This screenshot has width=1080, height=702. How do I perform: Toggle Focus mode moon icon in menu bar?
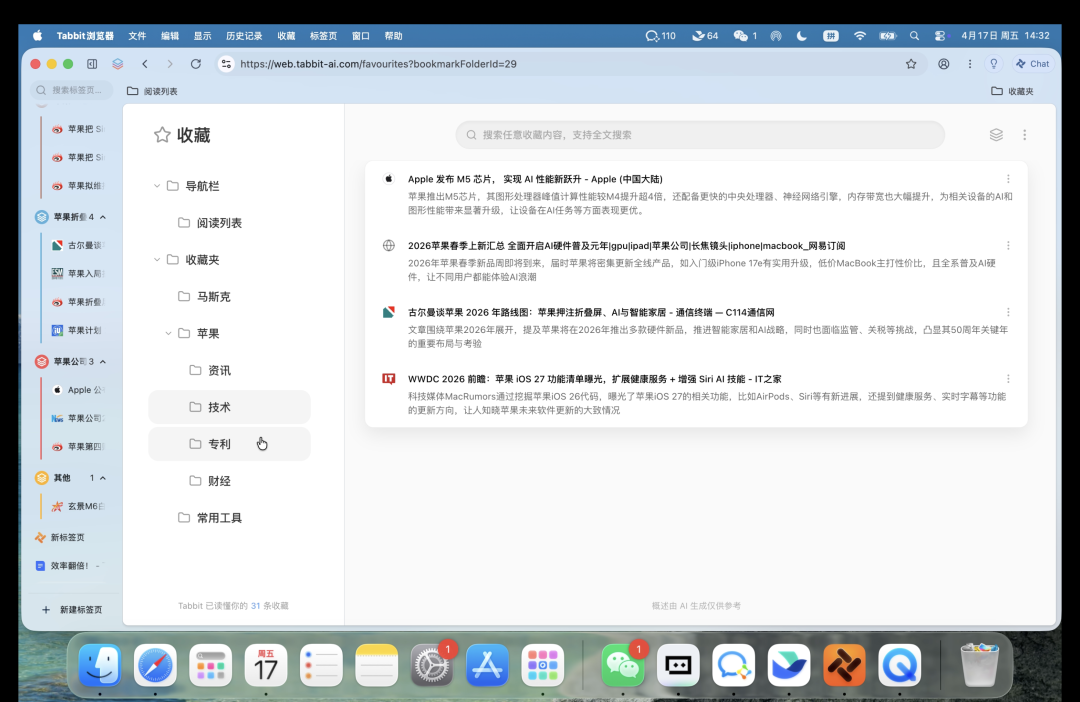(x=802, y=36)
